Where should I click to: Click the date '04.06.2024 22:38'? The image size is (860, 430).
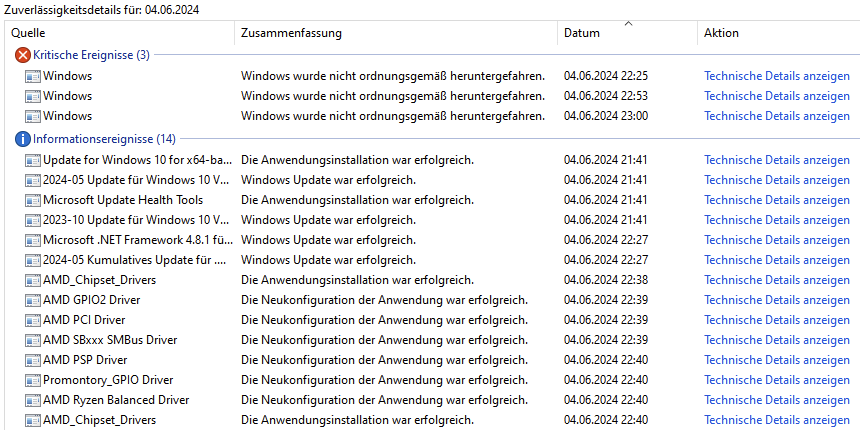606,280
